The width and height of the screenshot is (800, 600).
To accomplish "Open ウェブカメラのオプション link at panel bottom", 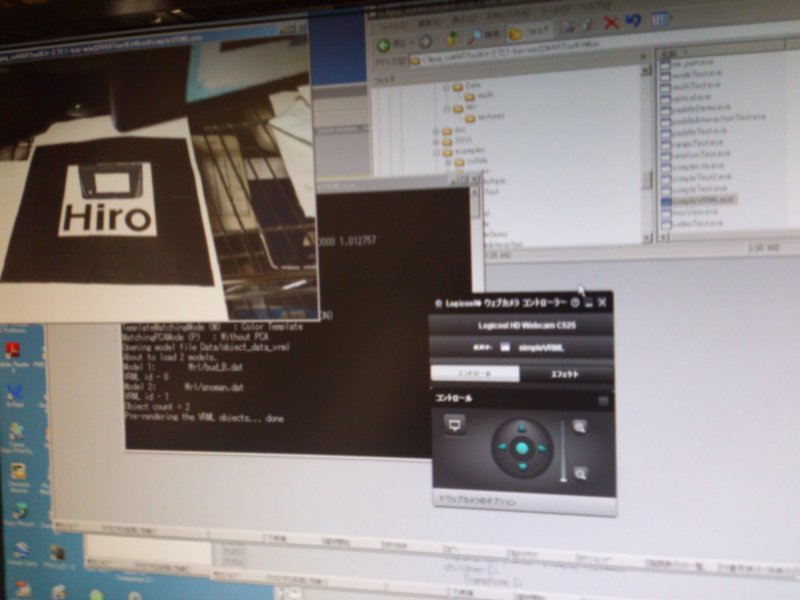I will pos(477,501).
